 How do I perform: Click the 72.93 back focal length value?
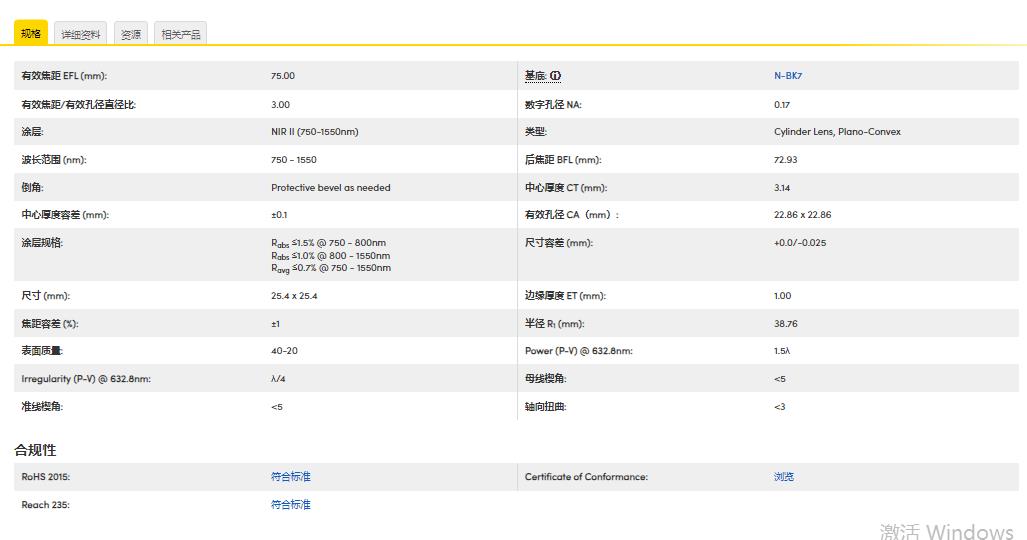(785, 160)
